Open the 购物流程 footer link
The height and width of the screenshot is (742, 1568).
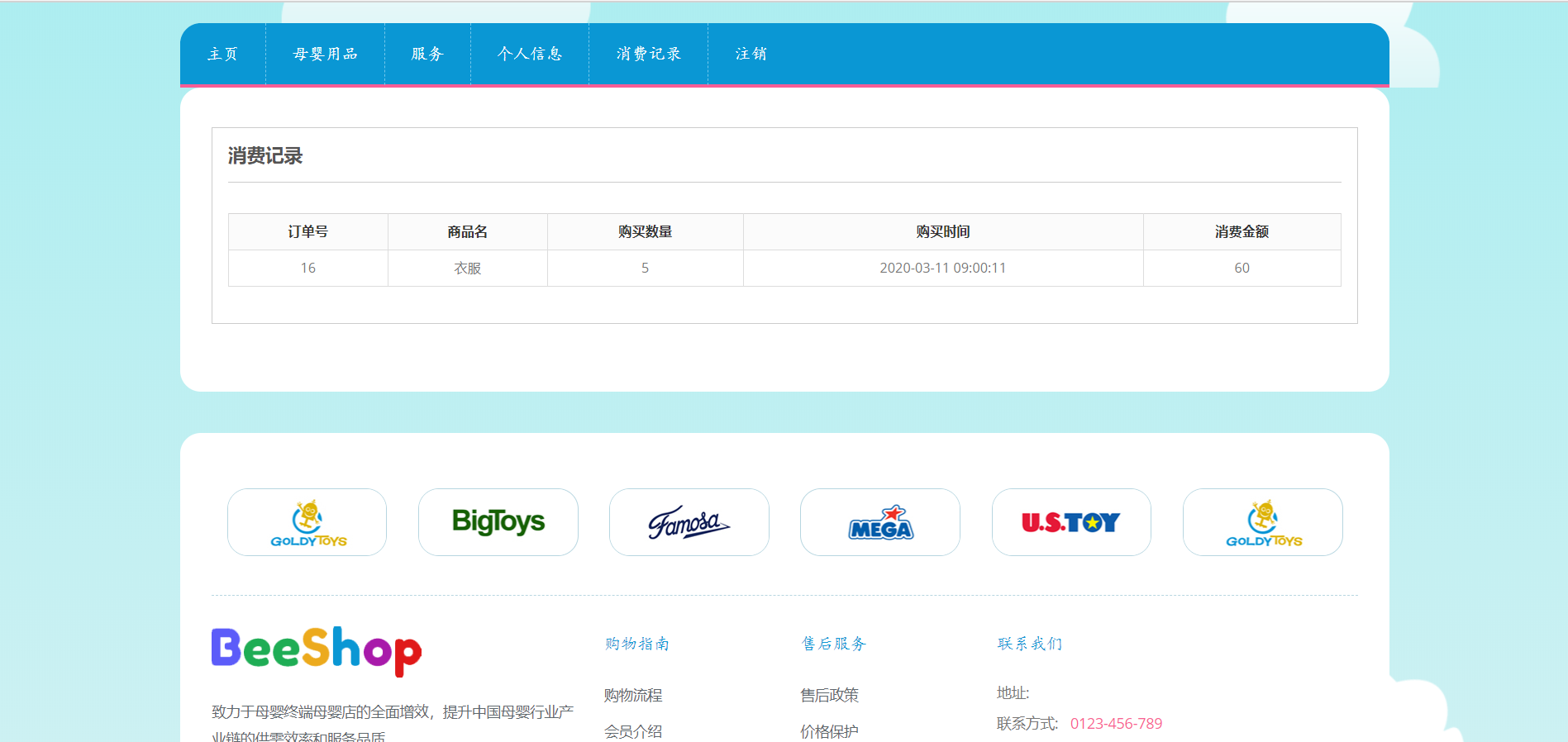click(x=633, y=695)
